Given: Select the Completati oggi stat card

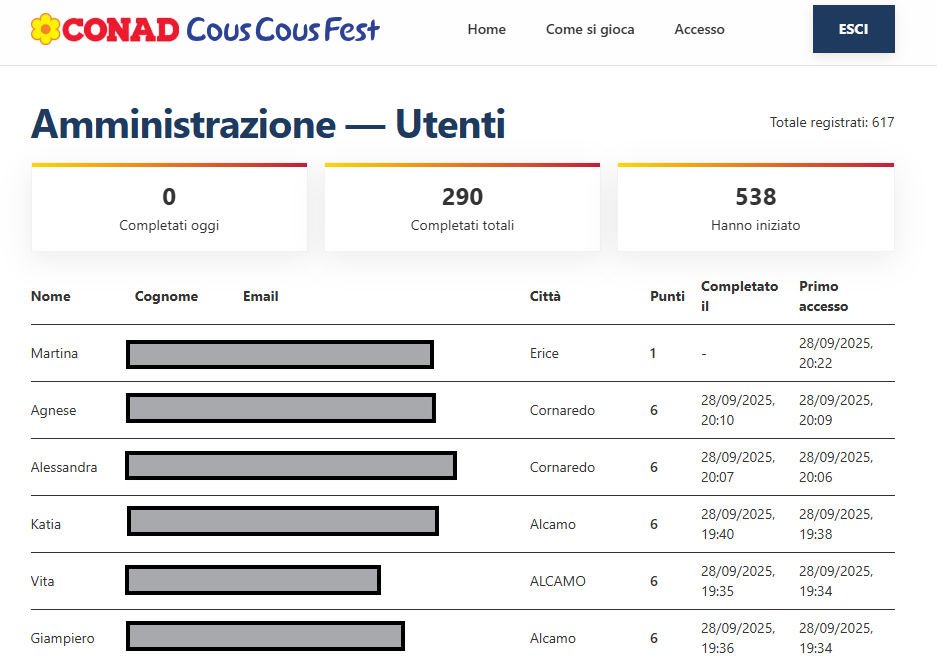Looking at the screenshot, I should [169, 207].
